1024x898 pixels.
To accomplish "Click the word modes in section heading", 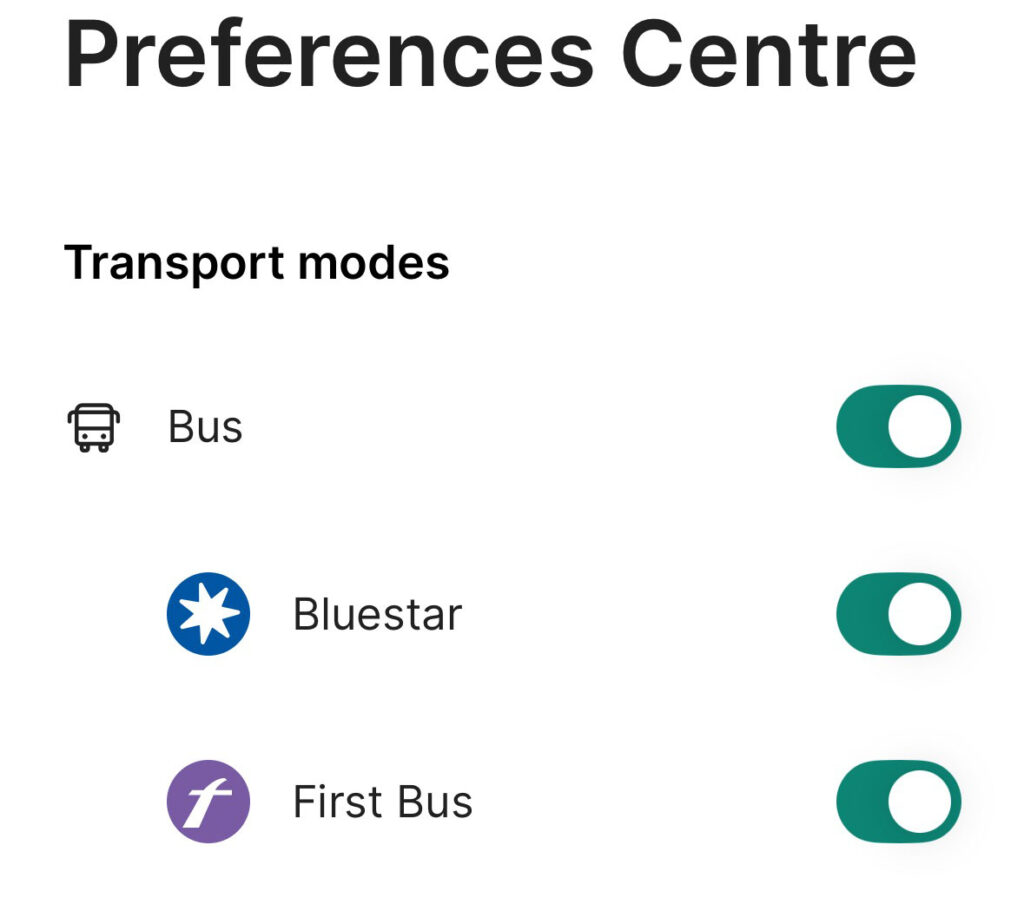I will click(x=374, y=263).
